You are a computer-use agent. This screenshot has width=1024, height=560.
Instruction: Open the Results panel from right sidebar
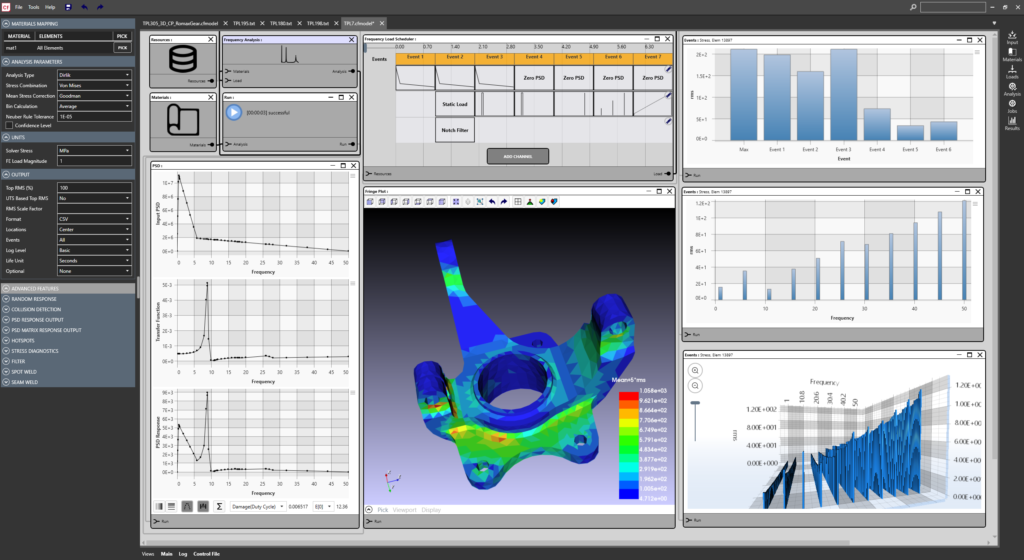pyautogui.click(x=1012, y=124)
